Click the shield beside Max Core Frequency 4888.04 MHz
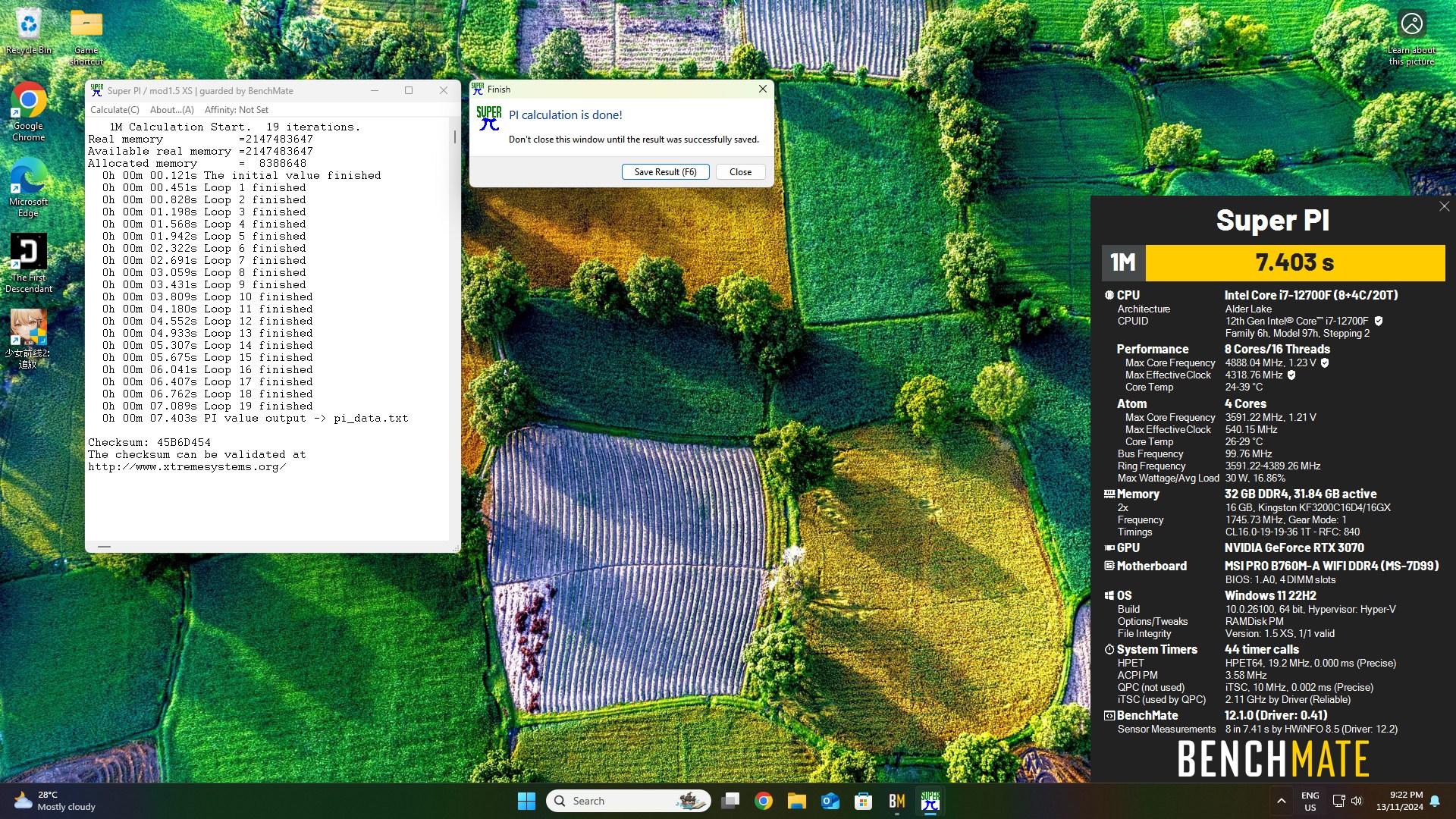The image size is (1456, 819). pos(1325,363)
